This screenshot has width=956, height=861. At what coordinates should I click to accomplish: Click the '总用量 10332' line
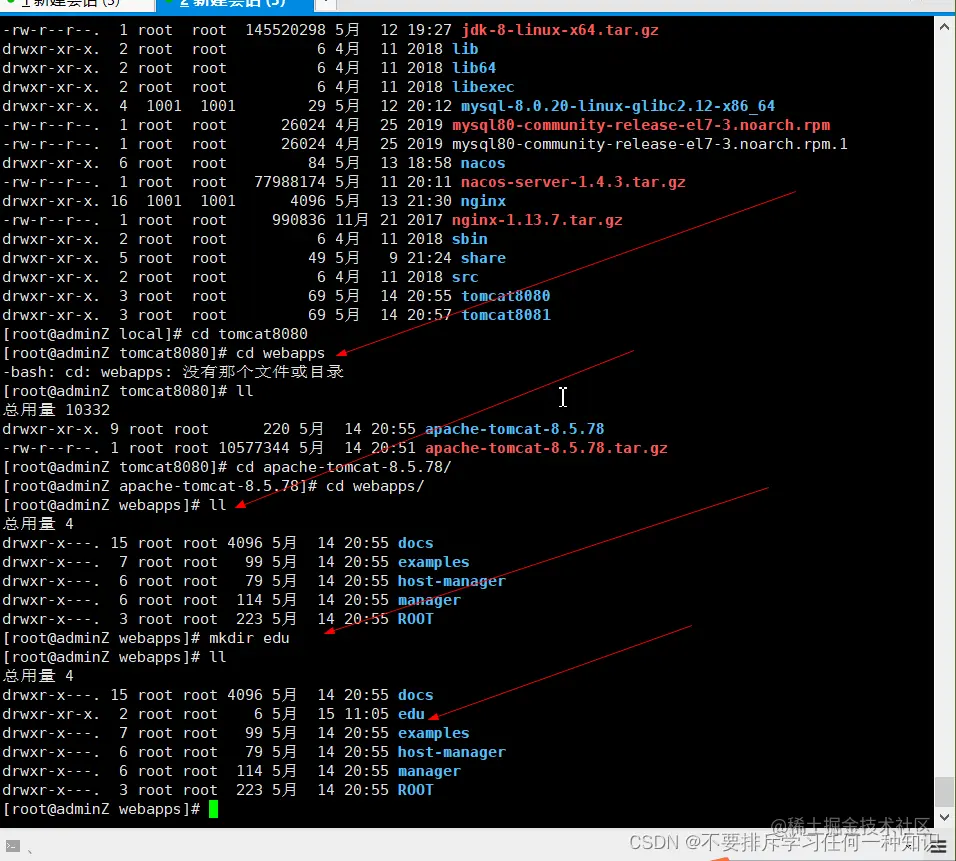(x=56, y=410)
